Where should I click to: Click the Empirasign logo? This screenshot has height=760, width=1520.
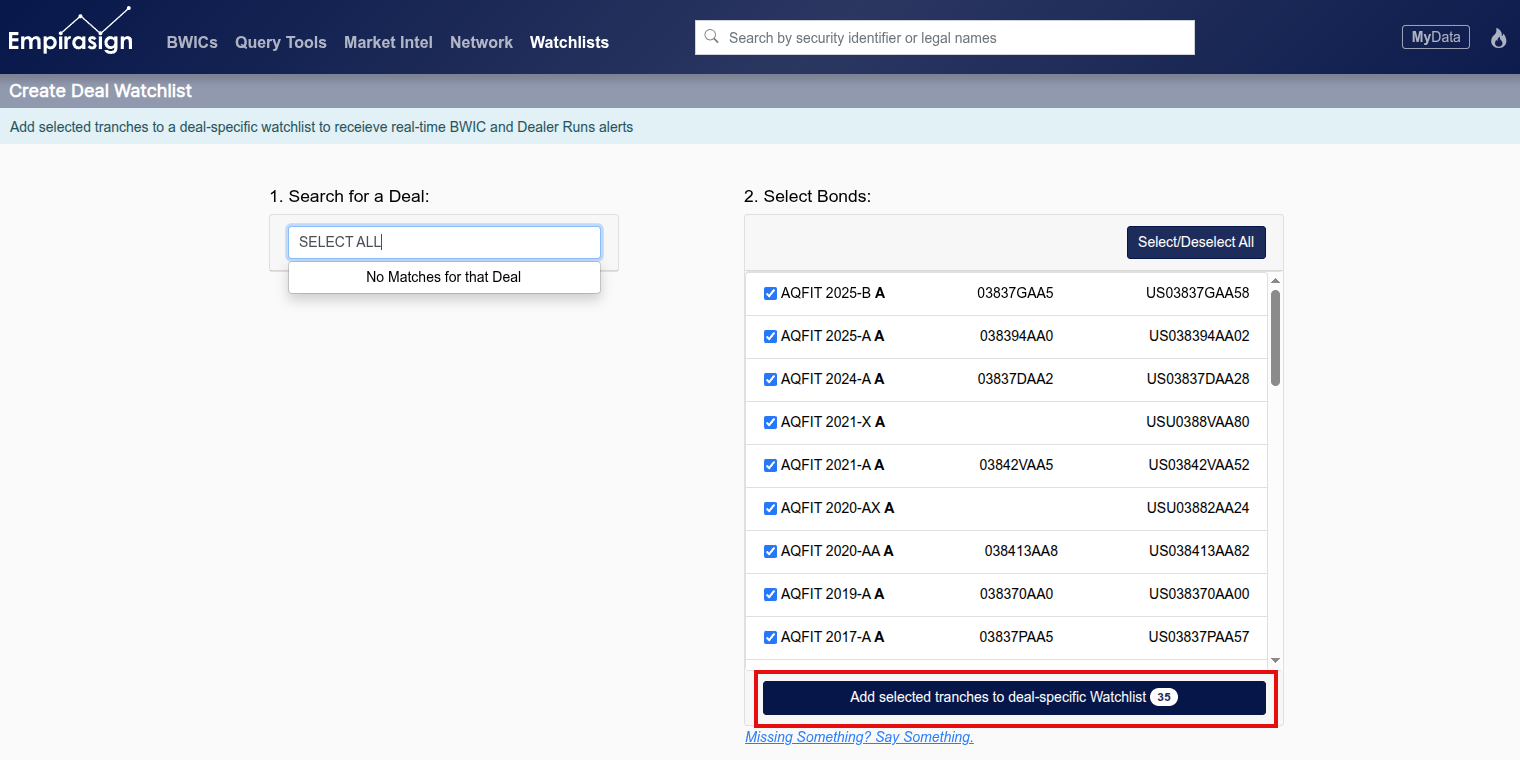pyautogui.click(x=70, y=30)
